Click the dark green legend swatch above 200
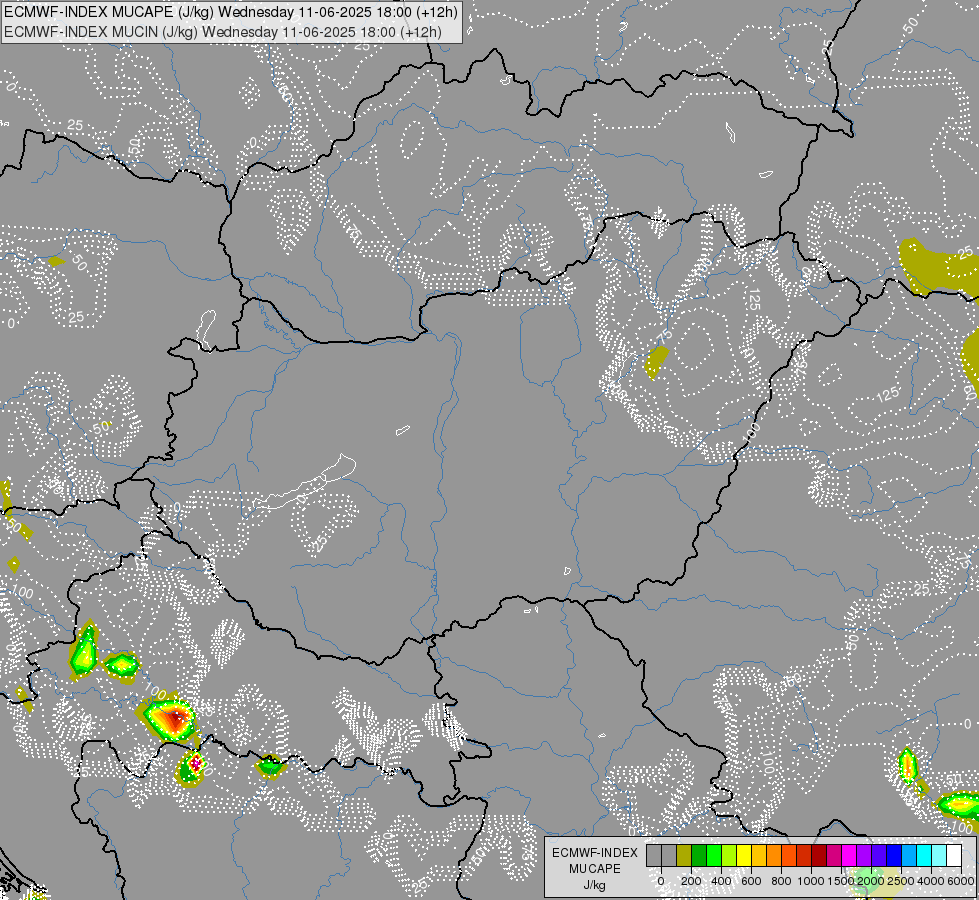 (x=699, y=855)
